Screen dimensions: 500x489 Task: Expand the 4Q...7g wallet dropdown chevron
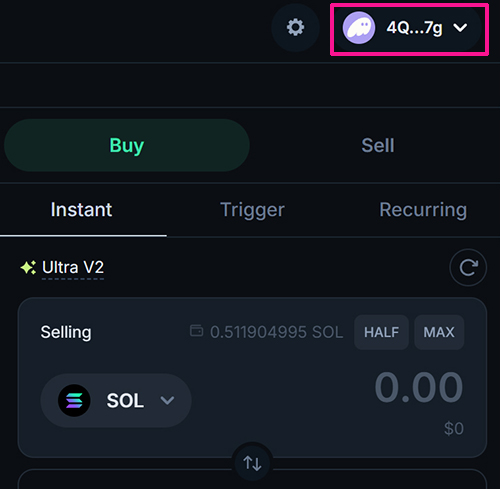point(460,28)
